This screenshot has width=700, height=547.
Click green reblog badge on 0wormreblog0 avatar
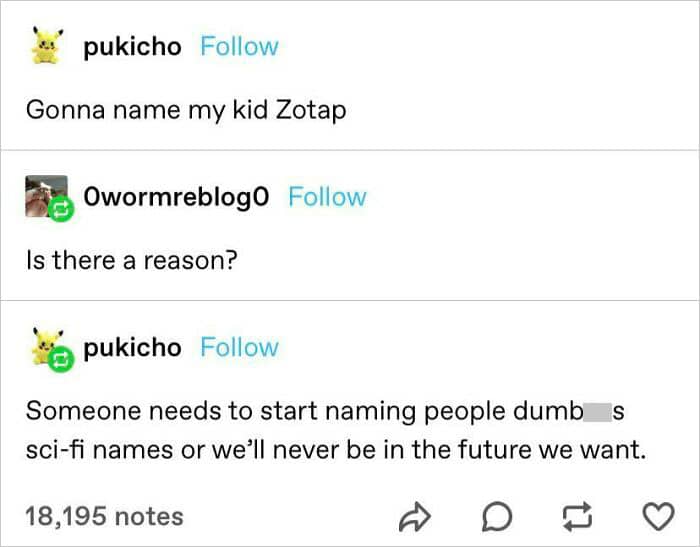click(x=61, y=209)
